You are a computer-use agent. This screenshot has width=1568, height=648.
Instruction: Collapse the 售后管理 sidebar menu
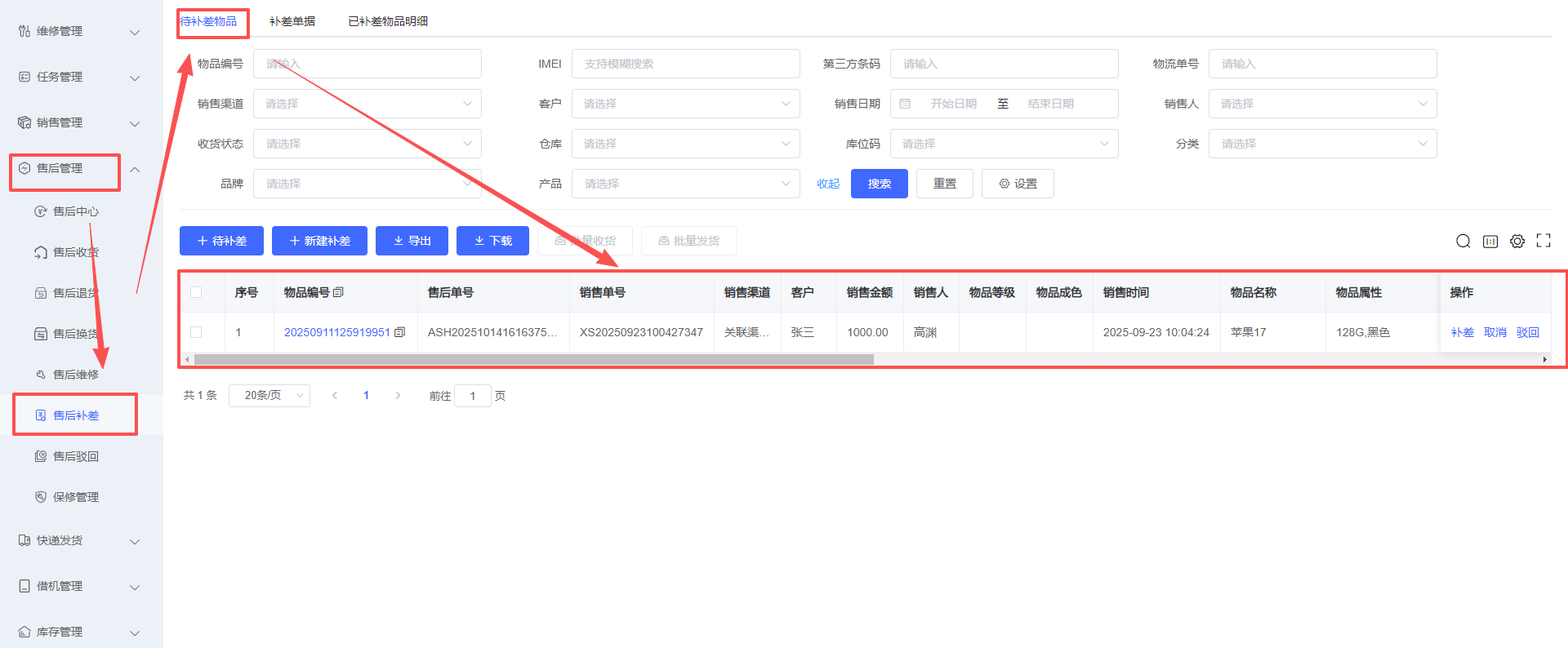[x=135, y=169]
